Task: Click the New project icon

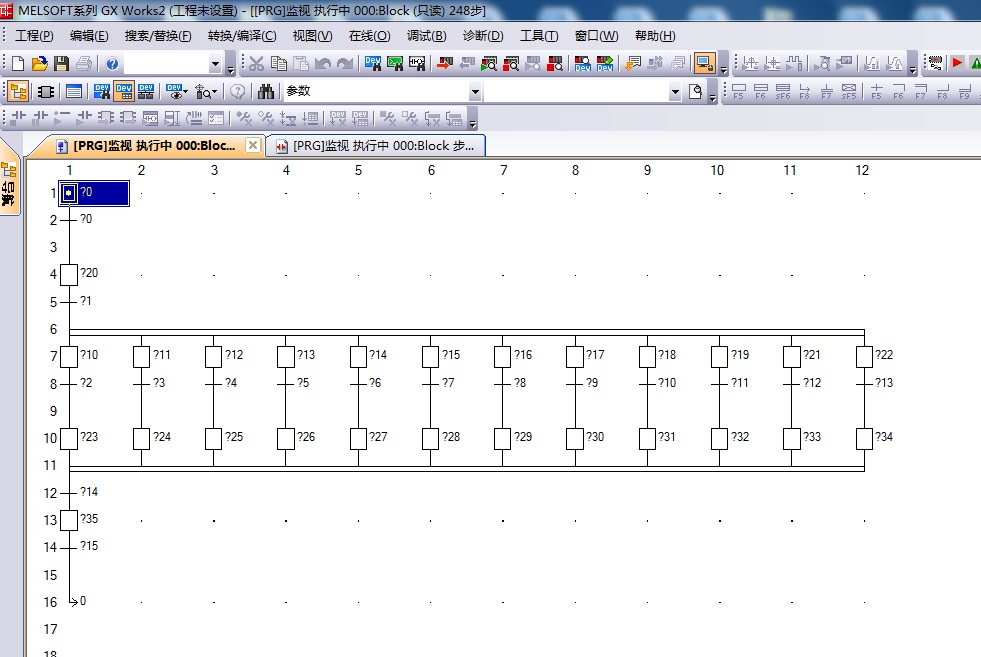Action: click(17, 64)
